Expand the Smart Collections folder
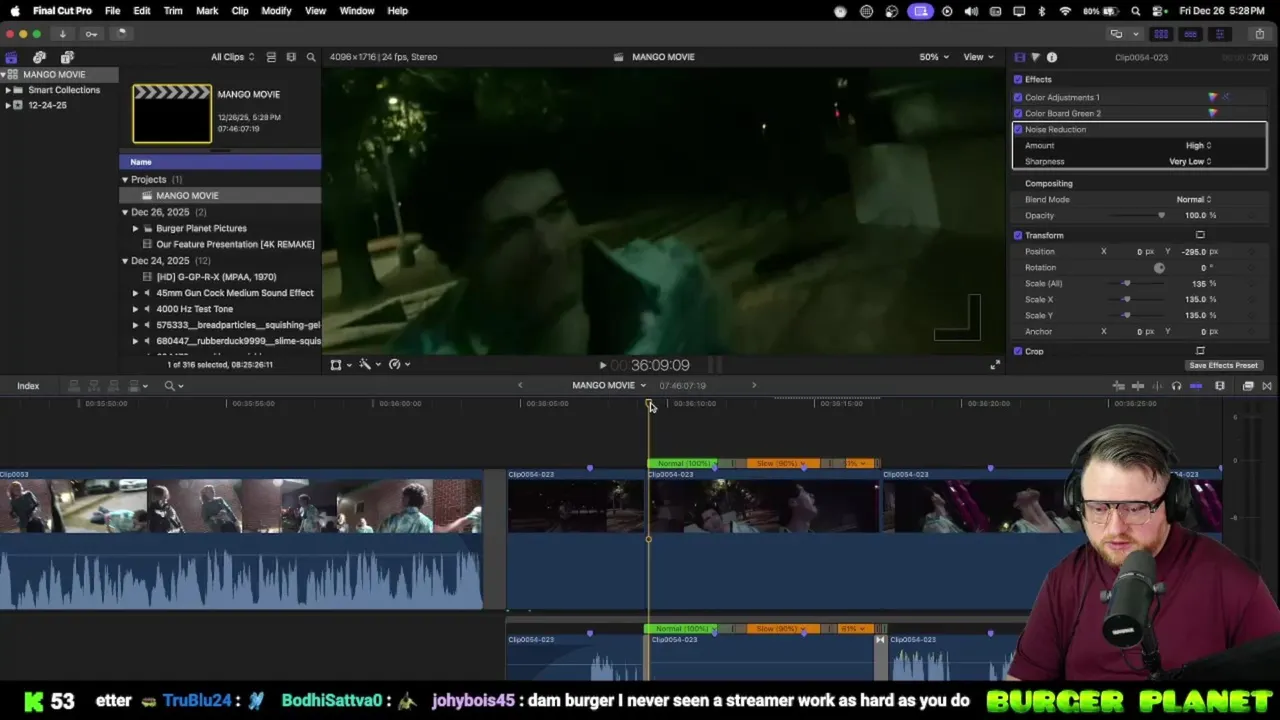1280x720 pixels. (8, 90)
